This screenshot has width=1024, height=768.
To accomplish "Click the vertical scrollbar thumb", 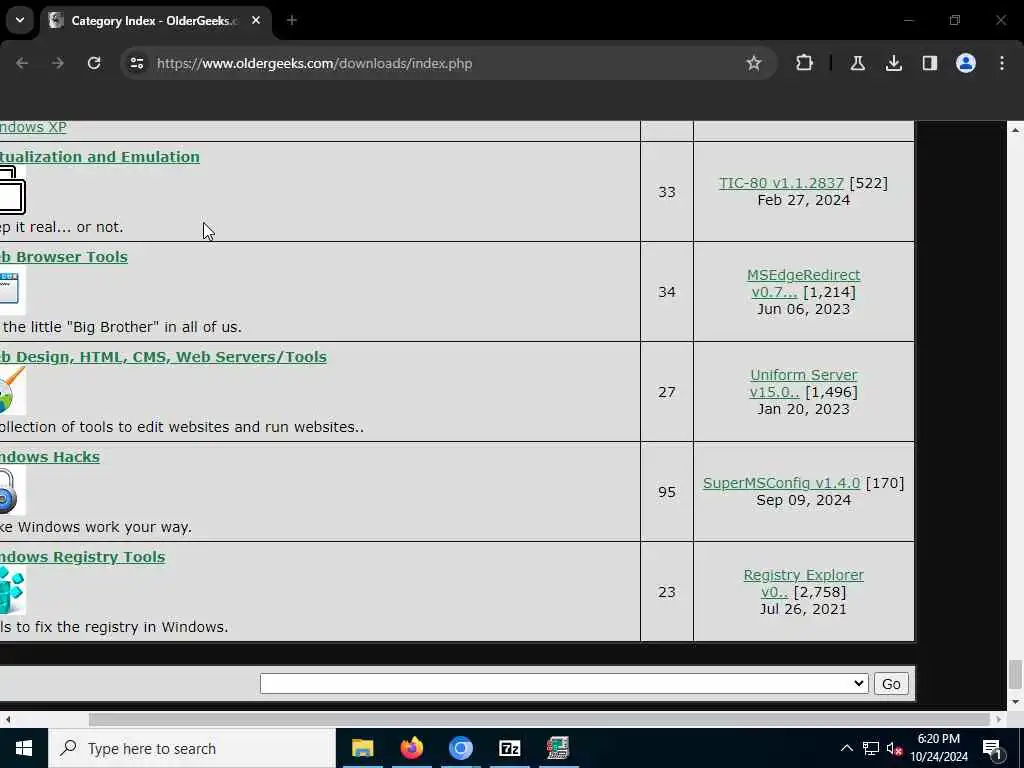I will [x=1014, y=675].
